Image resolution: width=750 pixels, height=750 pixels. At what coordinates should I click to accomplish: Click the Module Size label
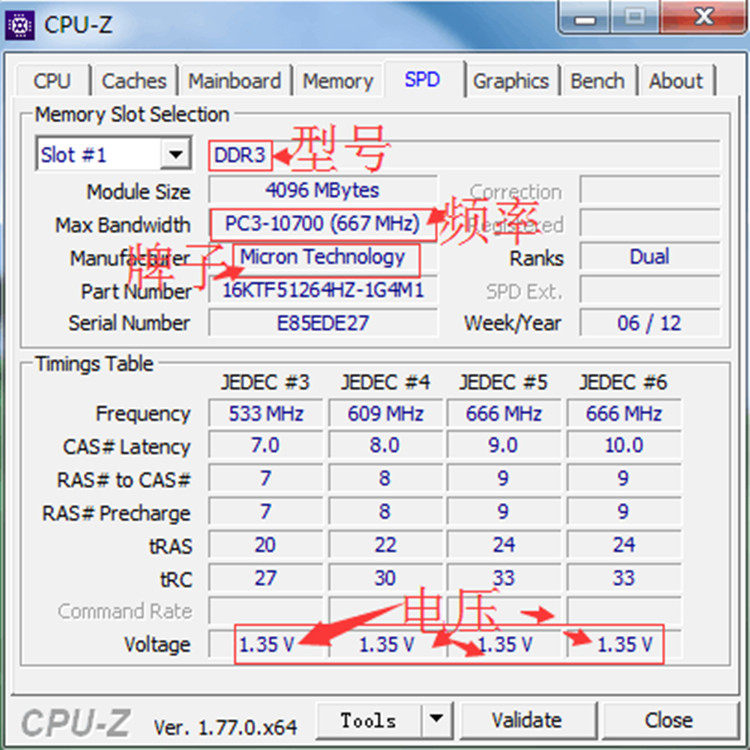(139, 192)
